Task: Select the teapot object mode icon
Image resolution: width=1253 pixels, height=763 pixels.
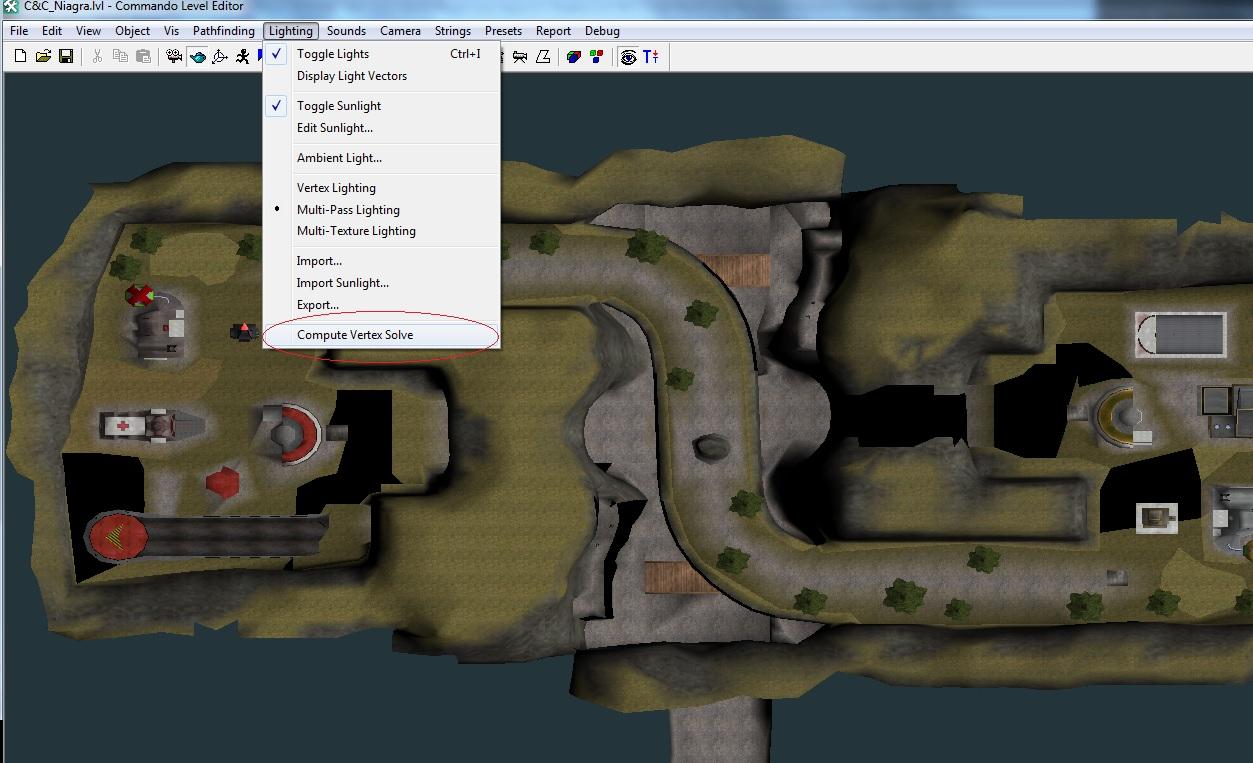Action: [197, 57]
